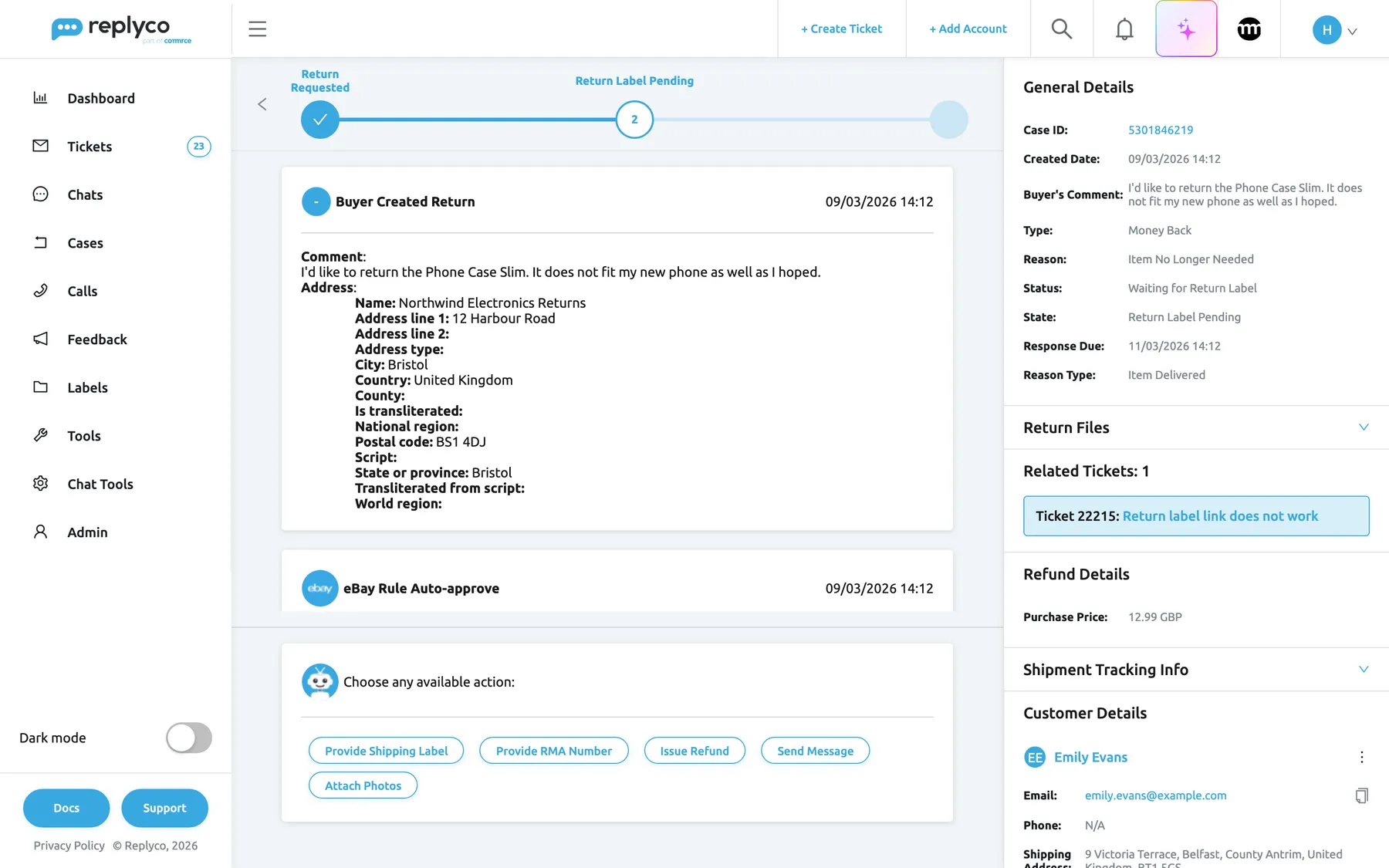Click Provide RMA Number button

[554, 751]
